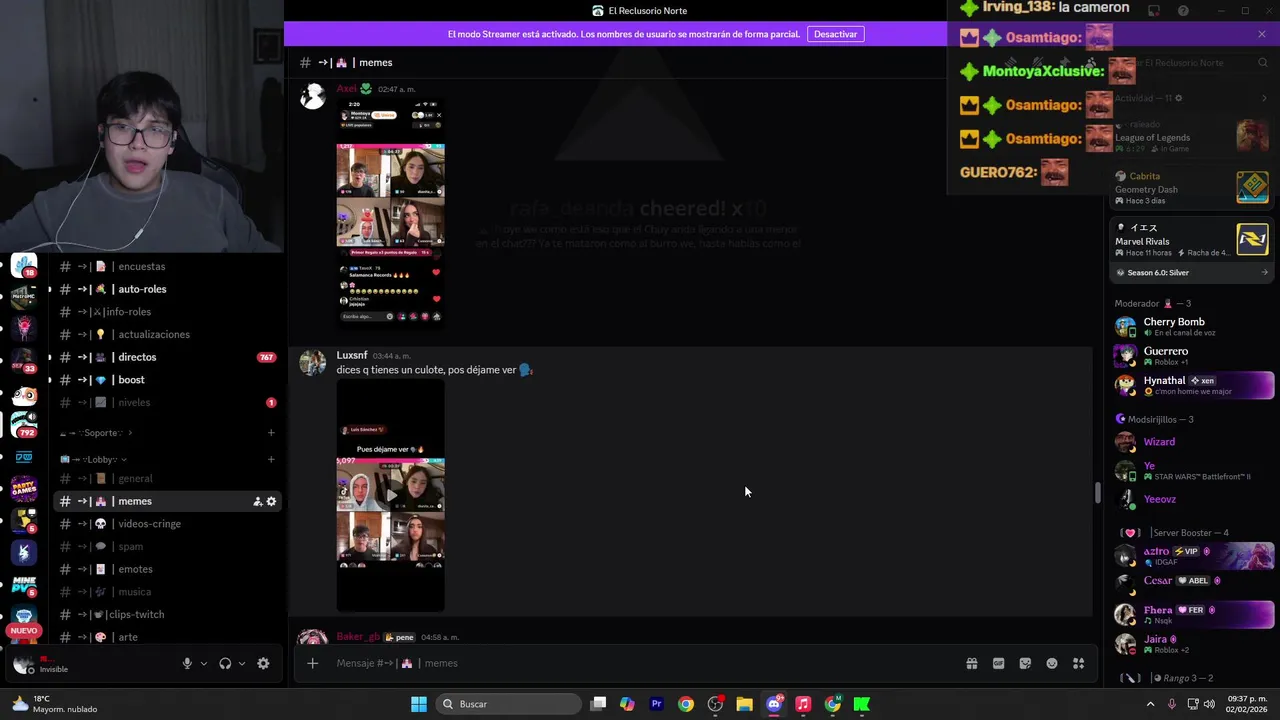This screenshot has height=720, width=1280.
Task: Focus the memes message input field
Action: point(640,663)
